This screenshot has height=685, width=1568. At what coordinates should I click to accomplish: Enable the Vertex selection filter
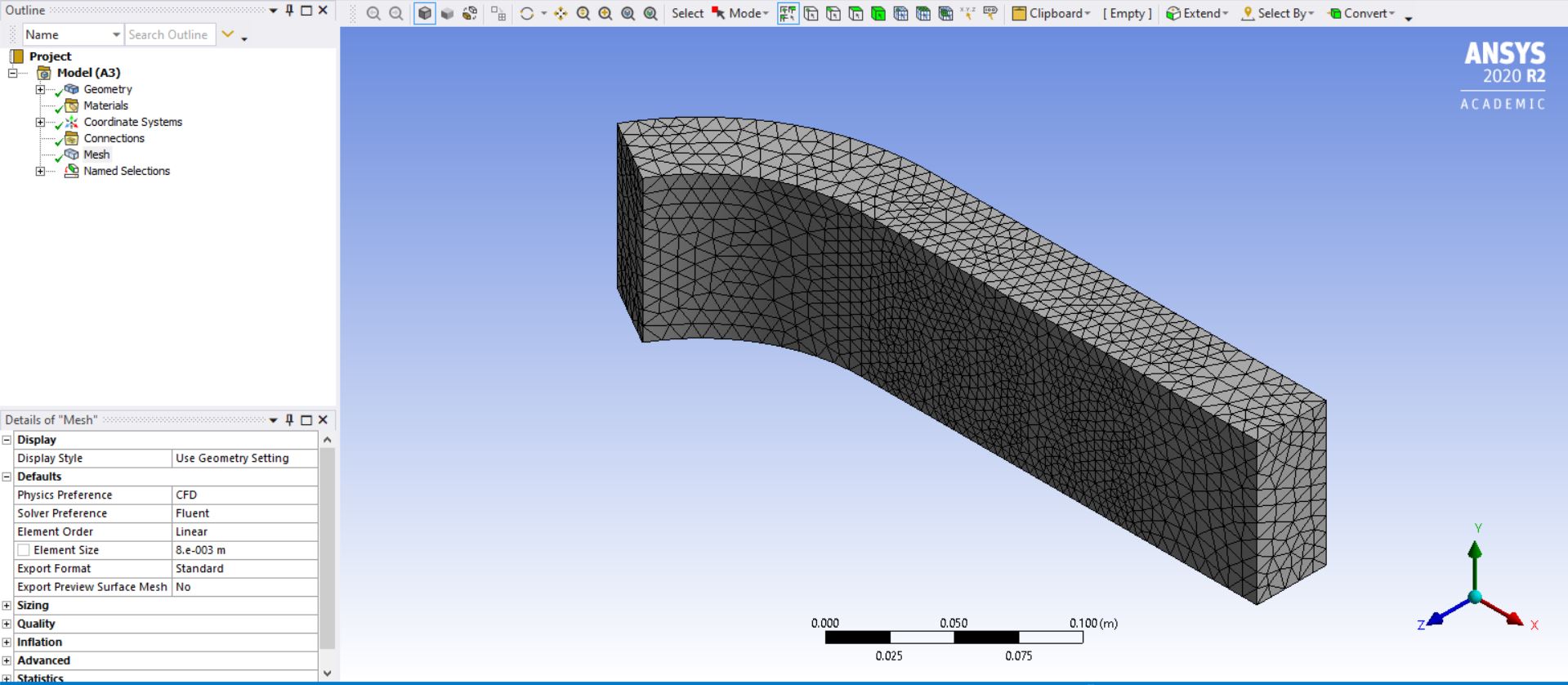click(x=811, y=13)
